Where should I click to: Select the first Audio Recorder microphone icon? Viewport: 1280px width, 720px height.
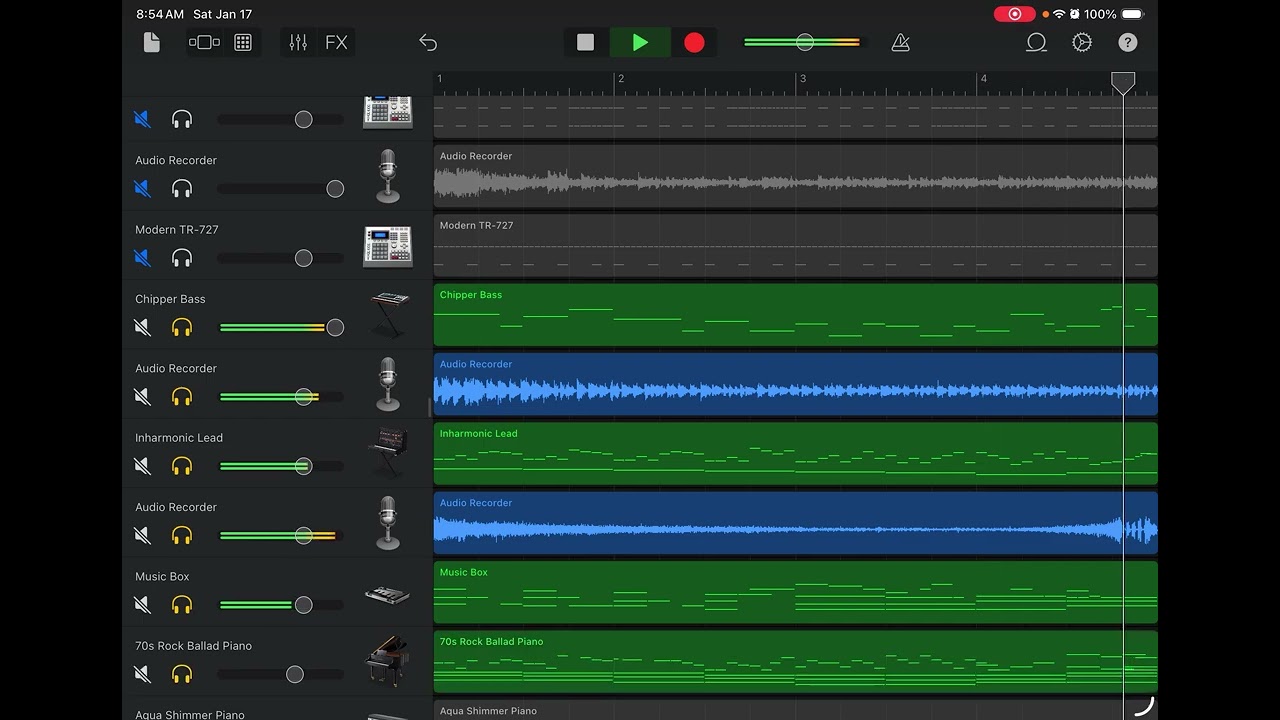coord(388,176)
